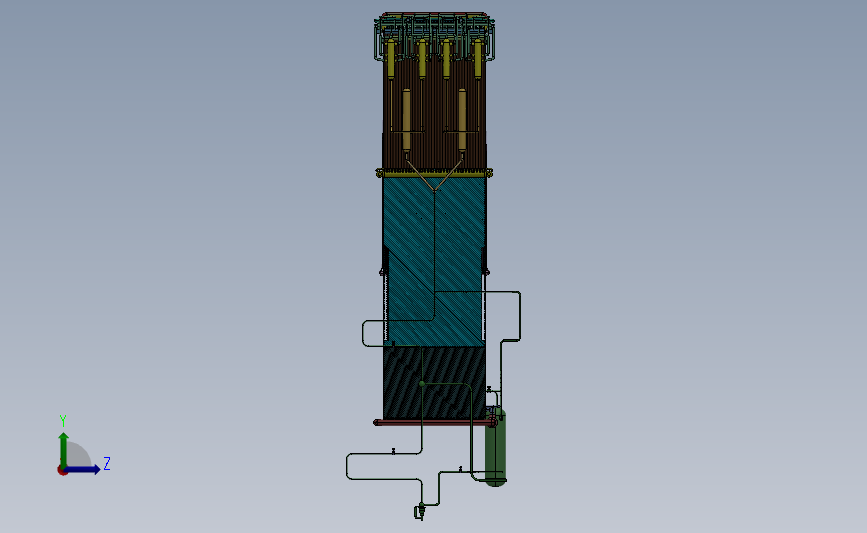Select the yellow flange ring between brown and teal sections
The image size is (867, 533).
(x=434, y=173)
